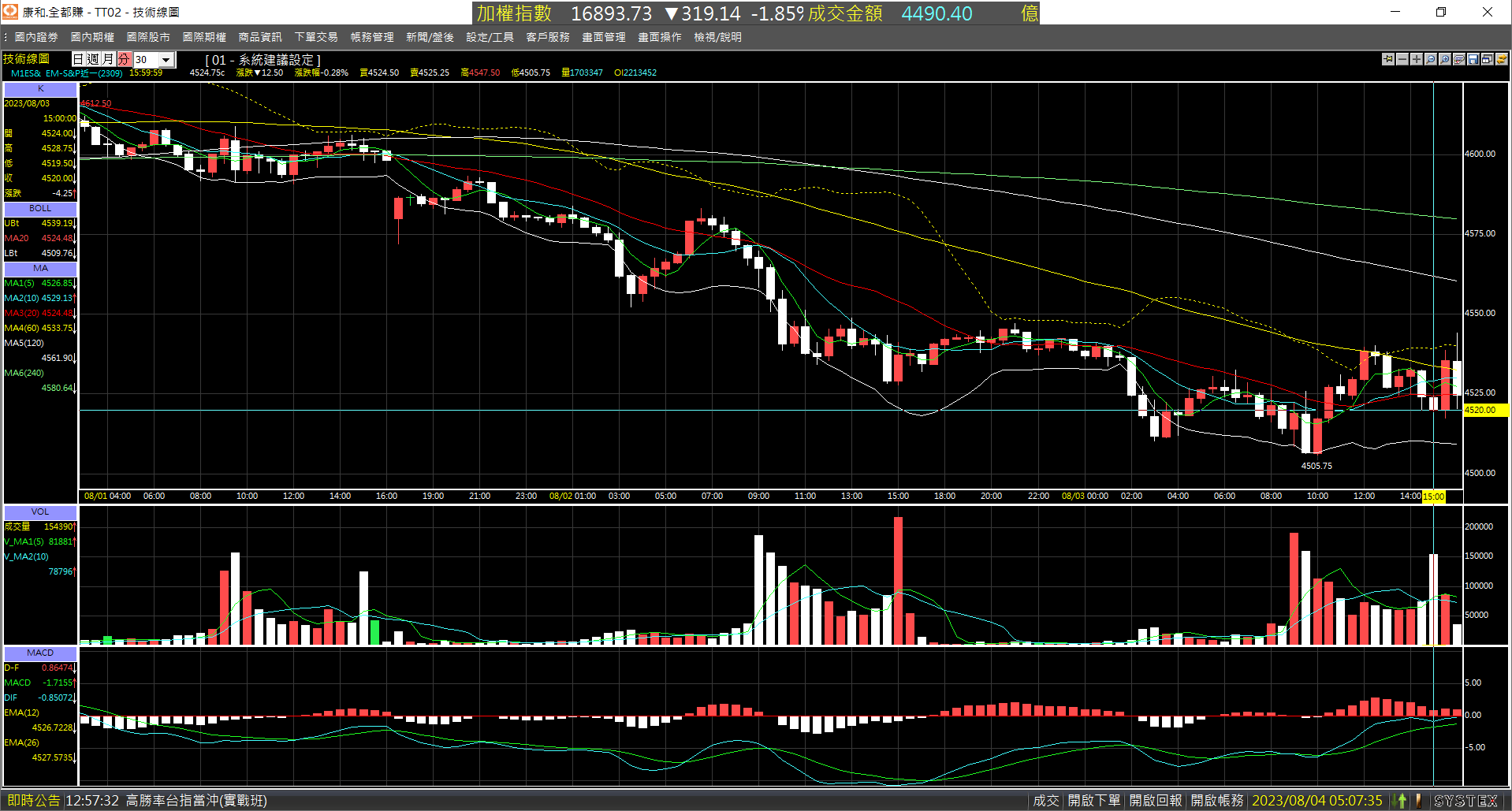Open 商品資訊 menu
Screen dimensions: 1512x811
pos(260,37)
